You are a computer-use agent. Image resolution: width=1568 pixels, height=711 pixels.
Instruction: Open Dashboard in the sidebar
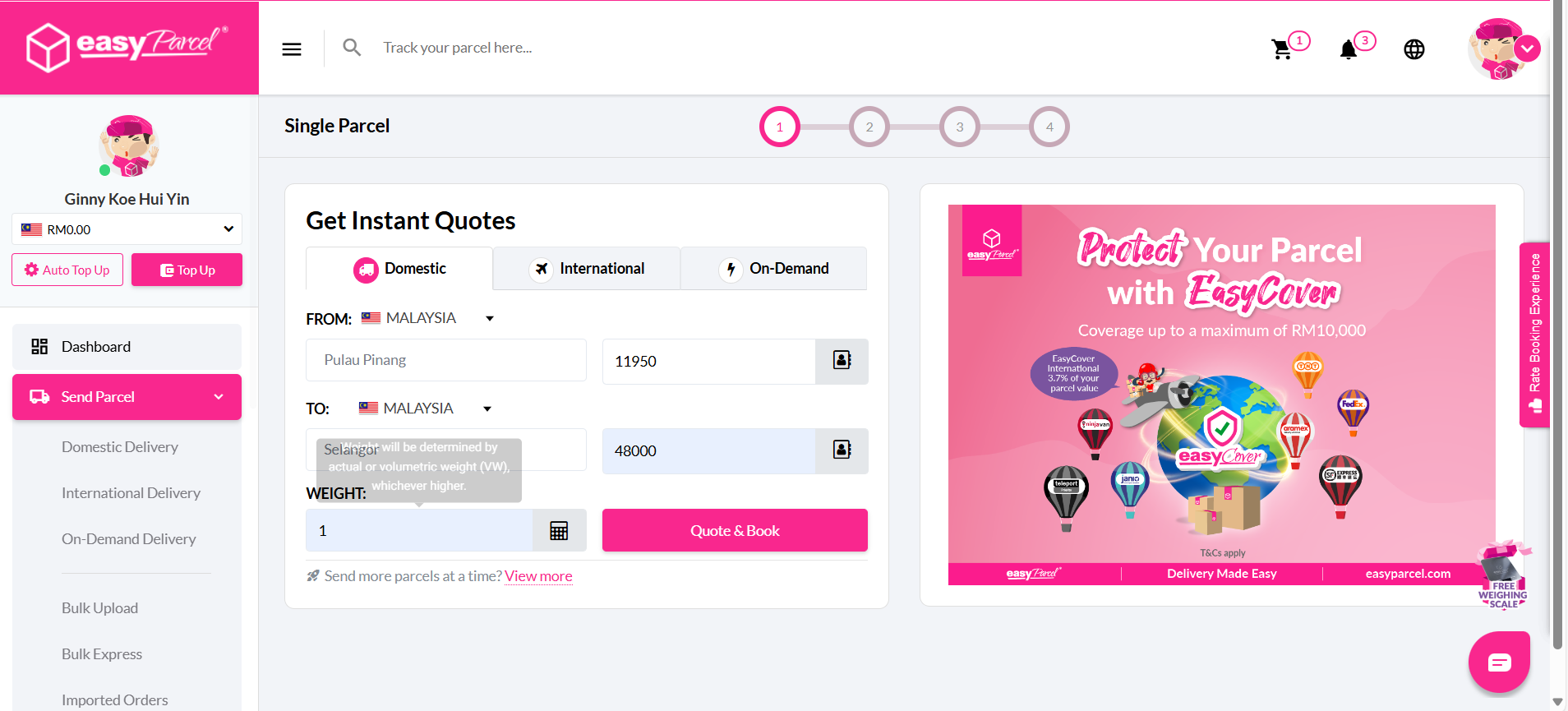click(127, 347)
